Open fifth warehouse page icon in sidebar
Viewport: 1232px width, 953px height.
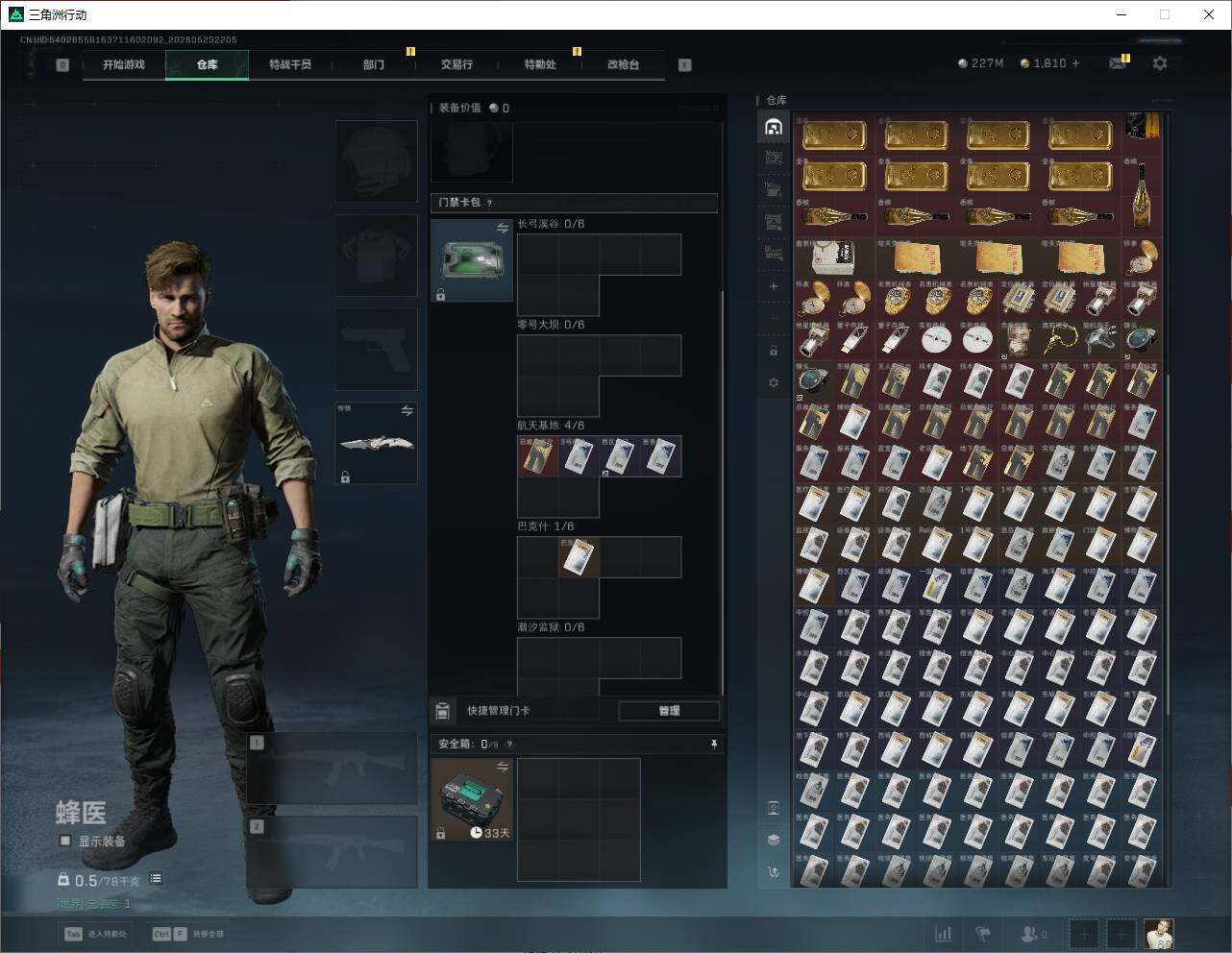774,254
